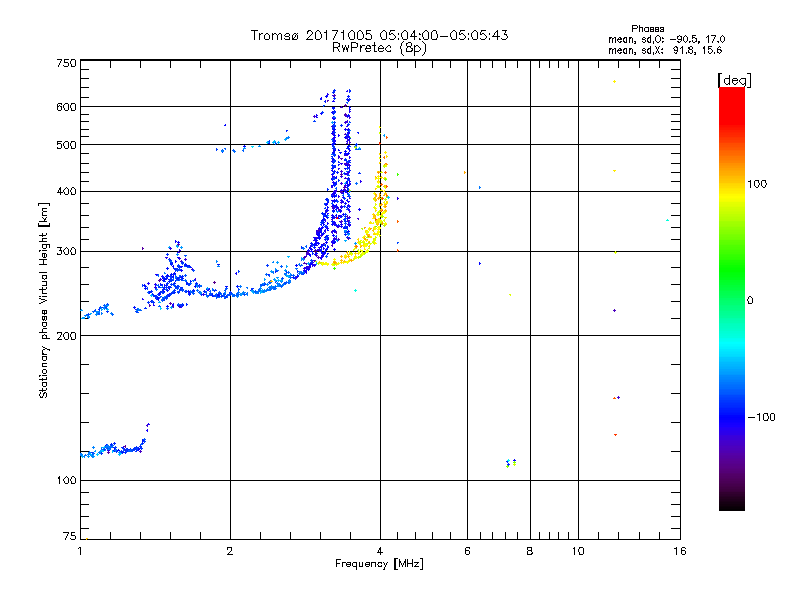Image resolution: width=800 pixels, height=600 pixels.
Task: Click the x-axis '1' tick label
Action: [80, 551]
